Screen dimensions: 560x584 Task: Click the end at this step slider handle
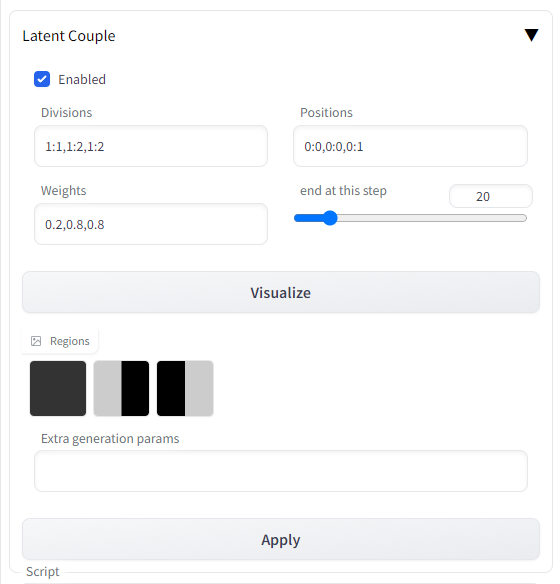pos(330,218)
